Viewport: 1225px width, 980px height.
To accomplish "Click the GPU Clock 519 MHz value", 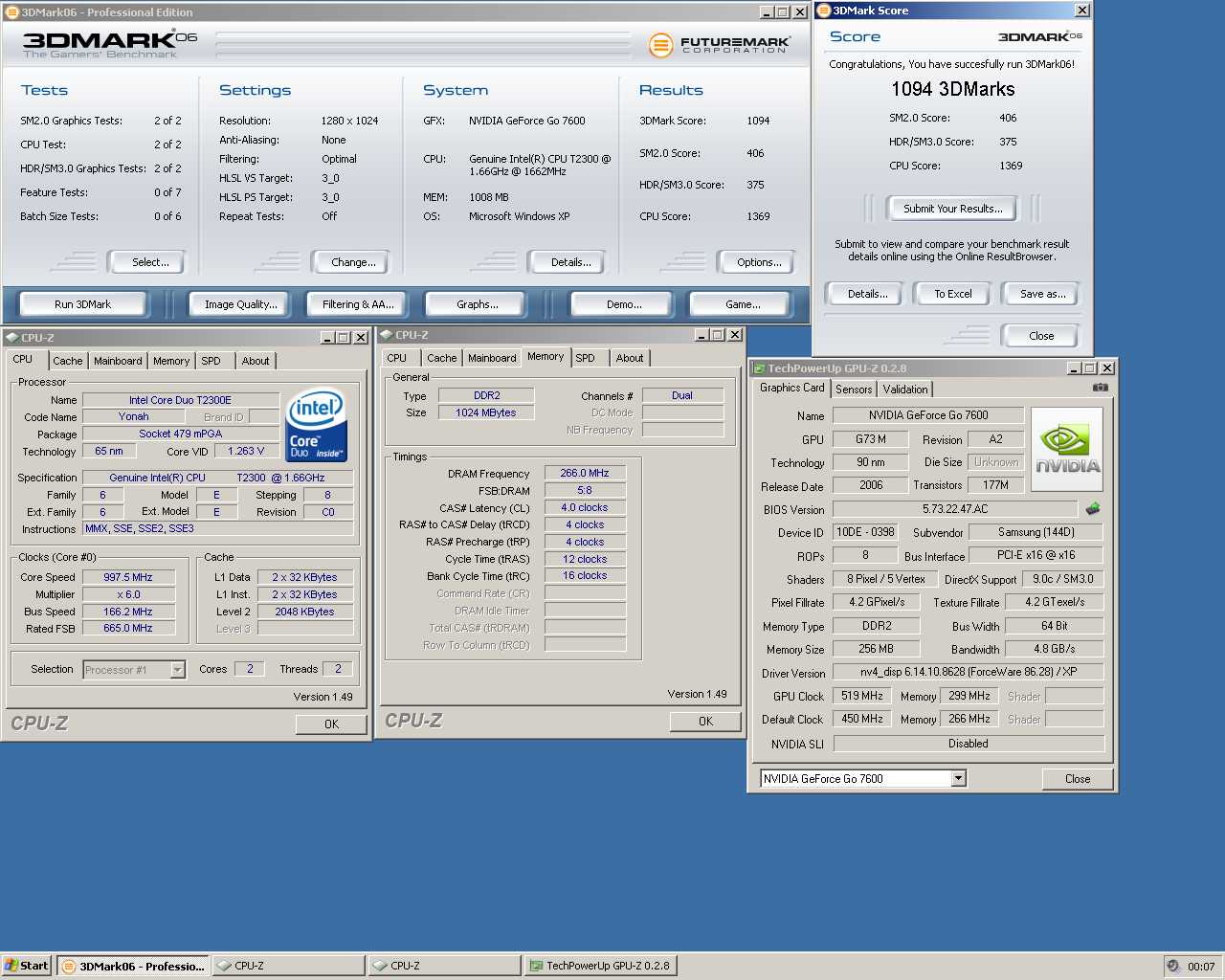I will coord(862,696).
